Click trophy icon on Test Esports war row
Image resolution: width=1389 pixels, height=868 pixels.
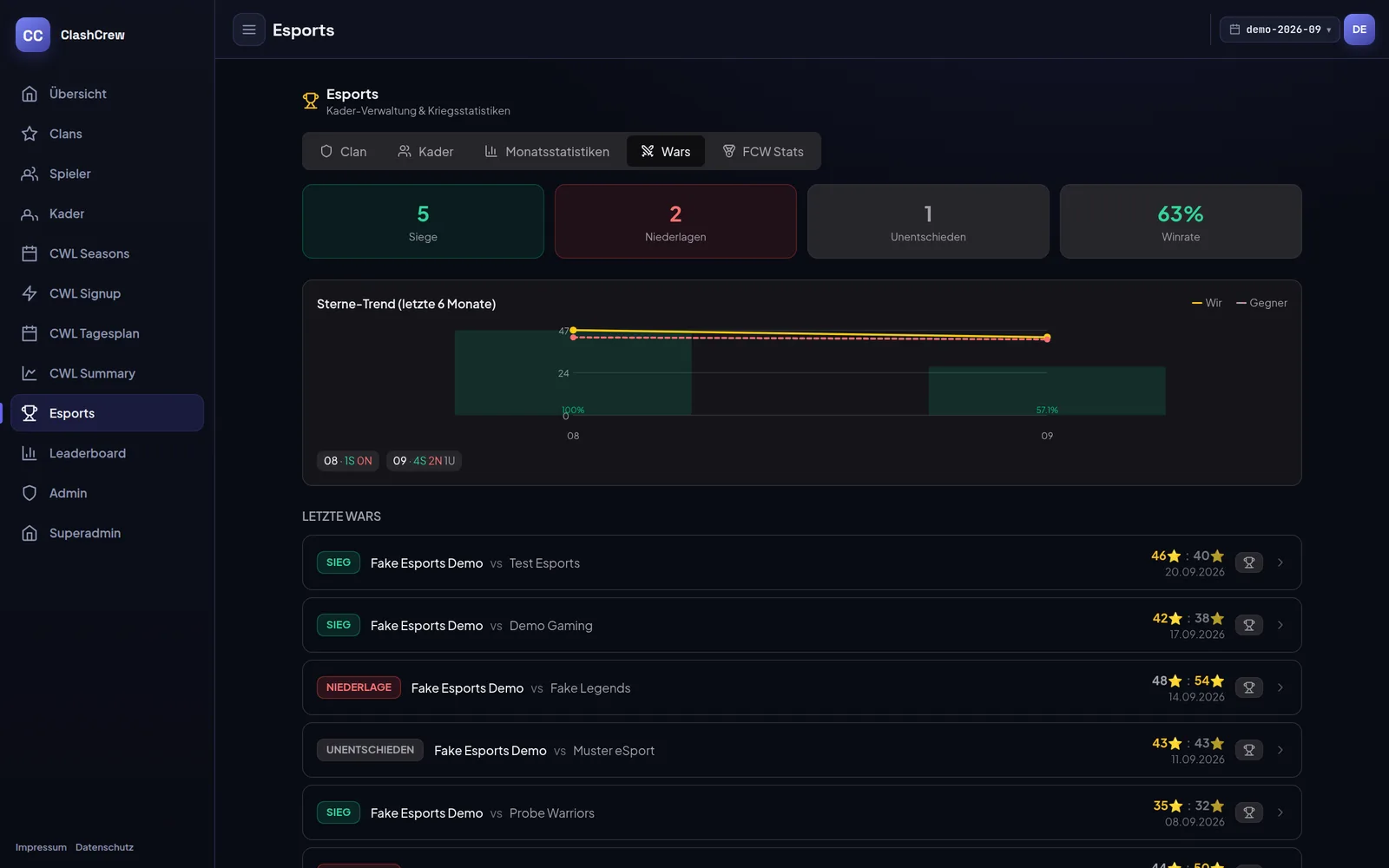[1249, 562]
